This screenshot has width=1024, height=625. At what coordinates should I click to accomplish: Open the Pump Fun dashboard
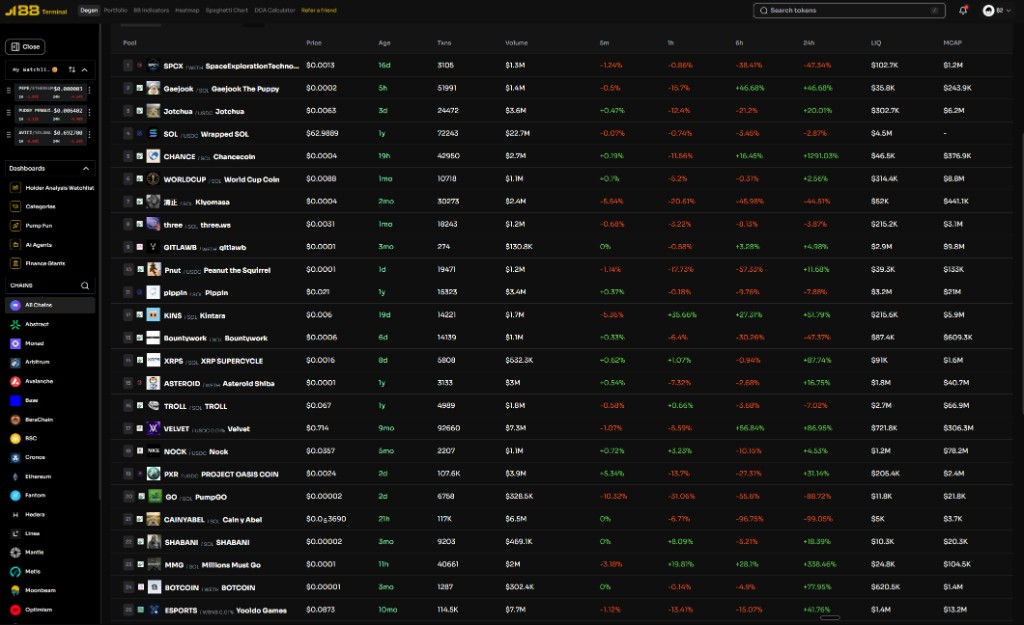31,226
